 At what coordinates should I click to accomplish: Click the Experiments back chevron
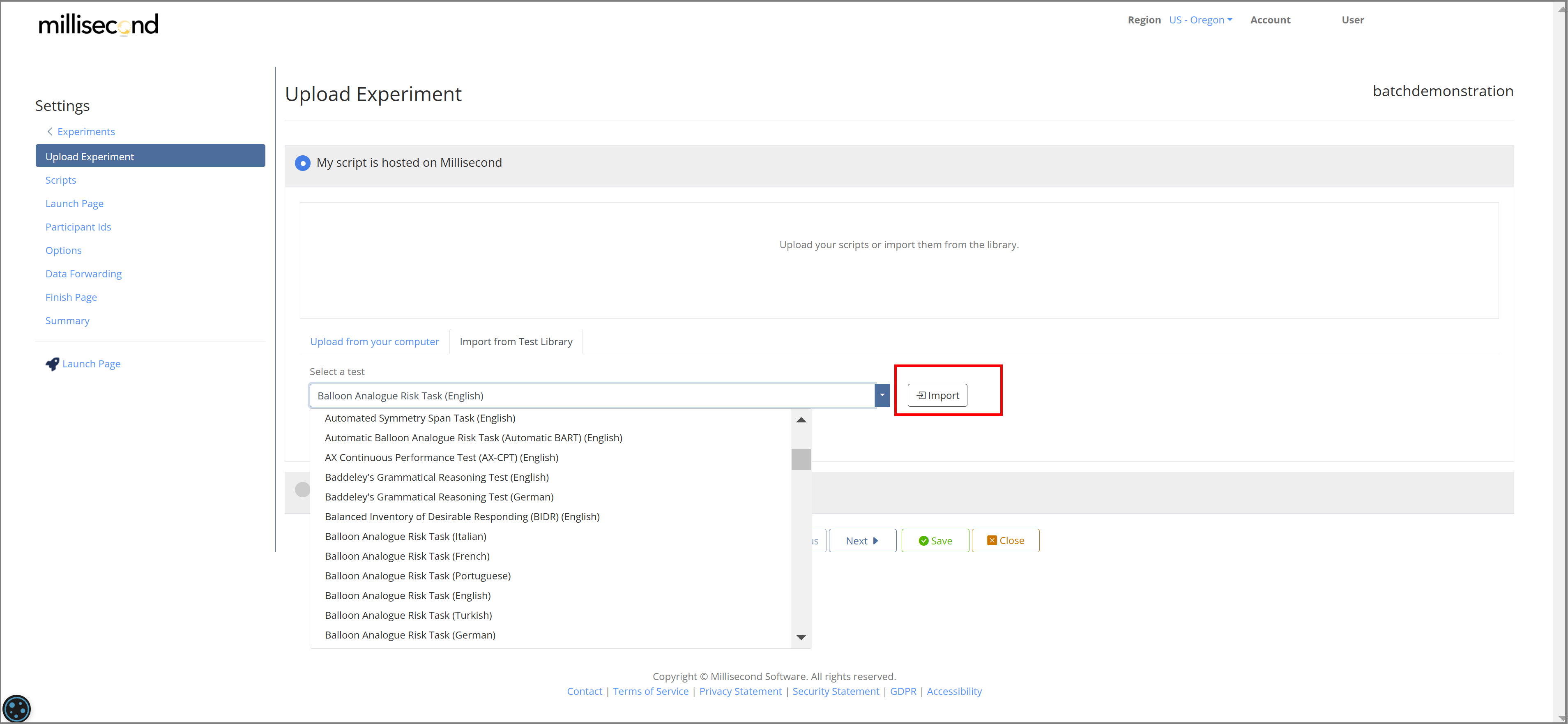(x=50, y=131)
